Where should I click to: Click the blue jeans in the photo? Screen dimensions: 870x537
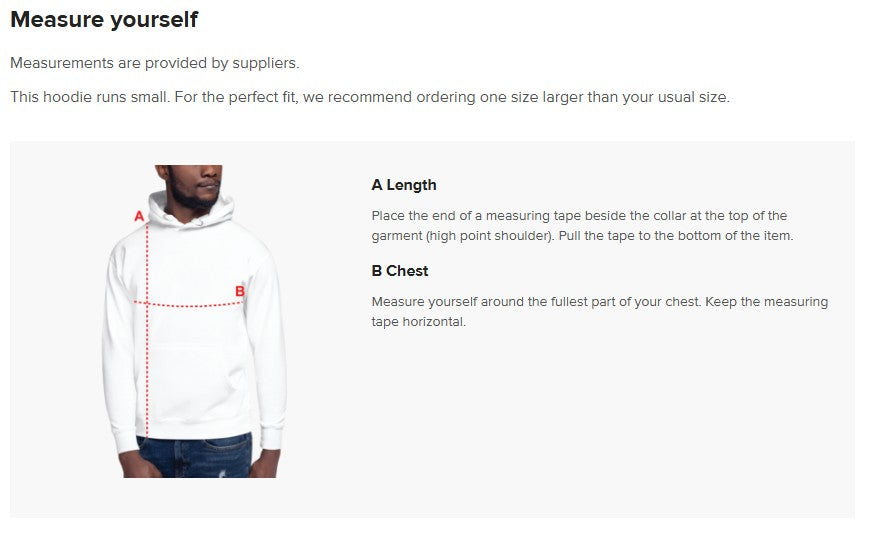(195, 455)
